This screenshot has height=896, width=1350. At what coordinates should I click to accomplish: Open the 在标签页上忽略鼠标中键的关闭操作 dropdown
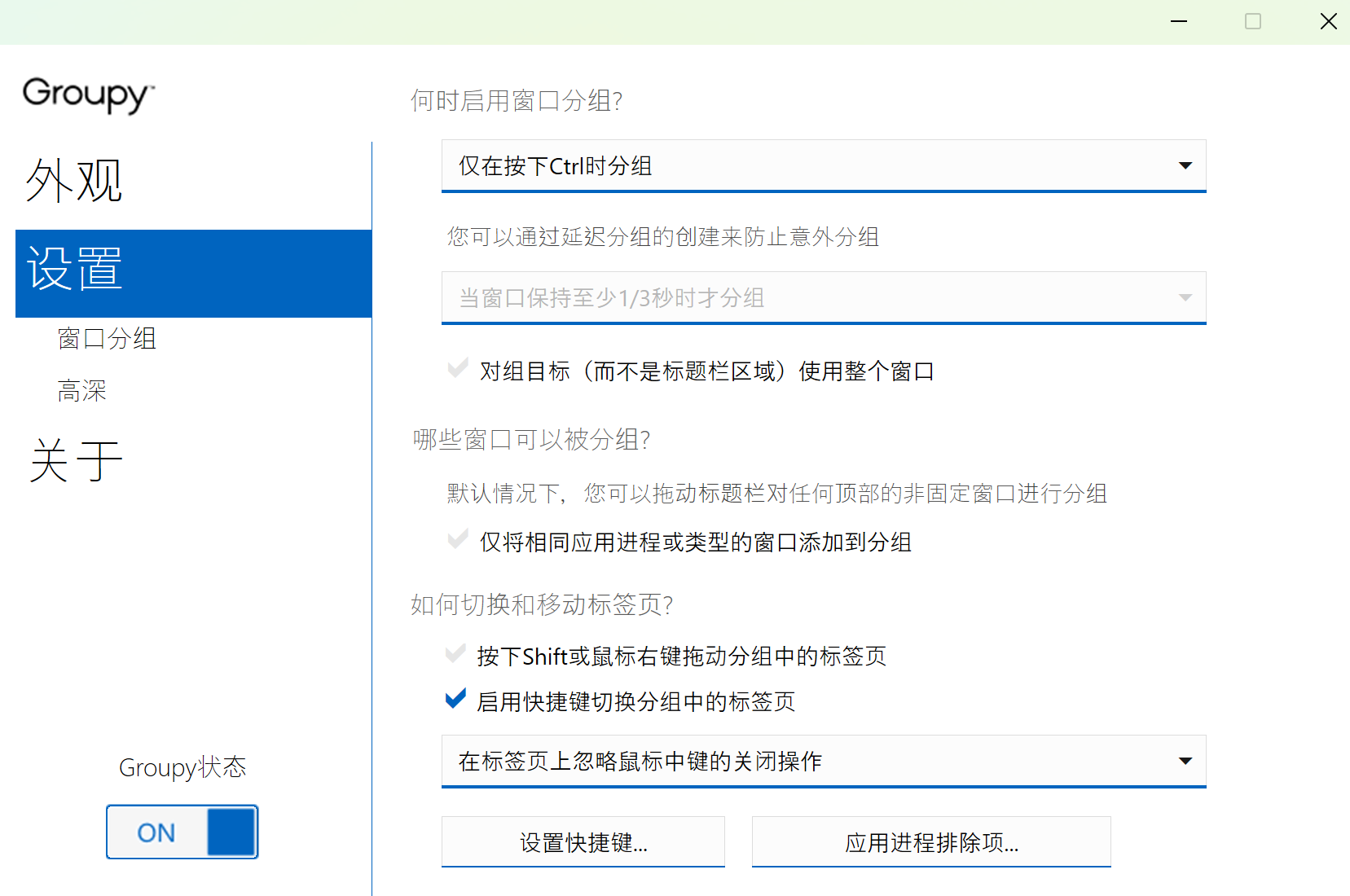[x=824, y=762]
